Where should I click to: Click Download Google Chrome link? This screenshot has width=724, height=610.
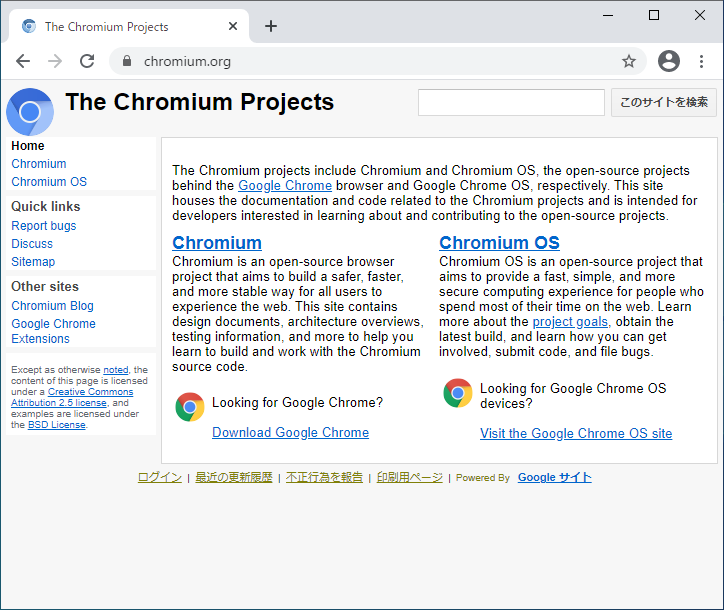[x=290, y=433]
